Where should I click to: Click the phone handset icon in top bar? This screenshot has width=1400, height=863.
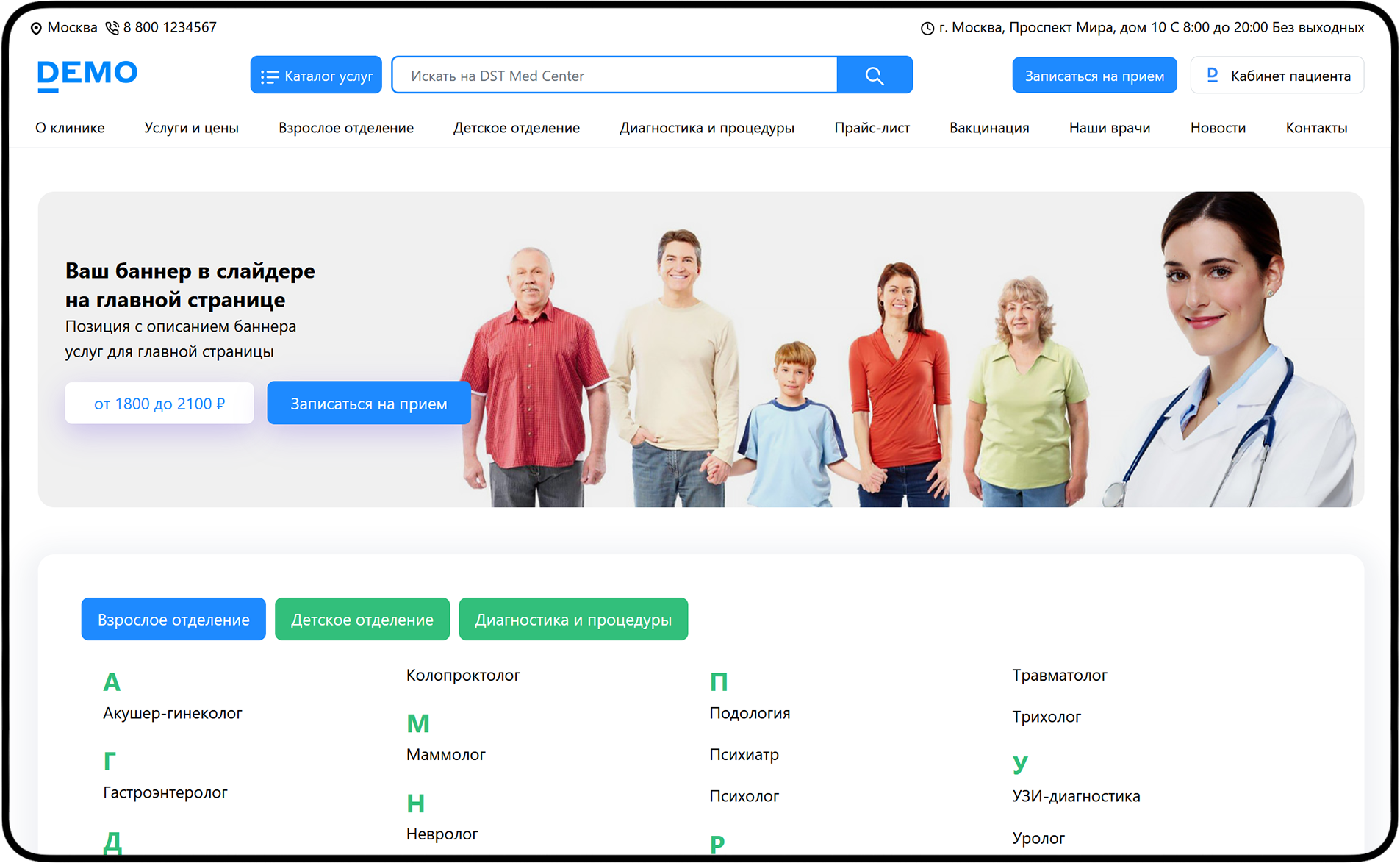pyautogui.click(x=112, y=28)
